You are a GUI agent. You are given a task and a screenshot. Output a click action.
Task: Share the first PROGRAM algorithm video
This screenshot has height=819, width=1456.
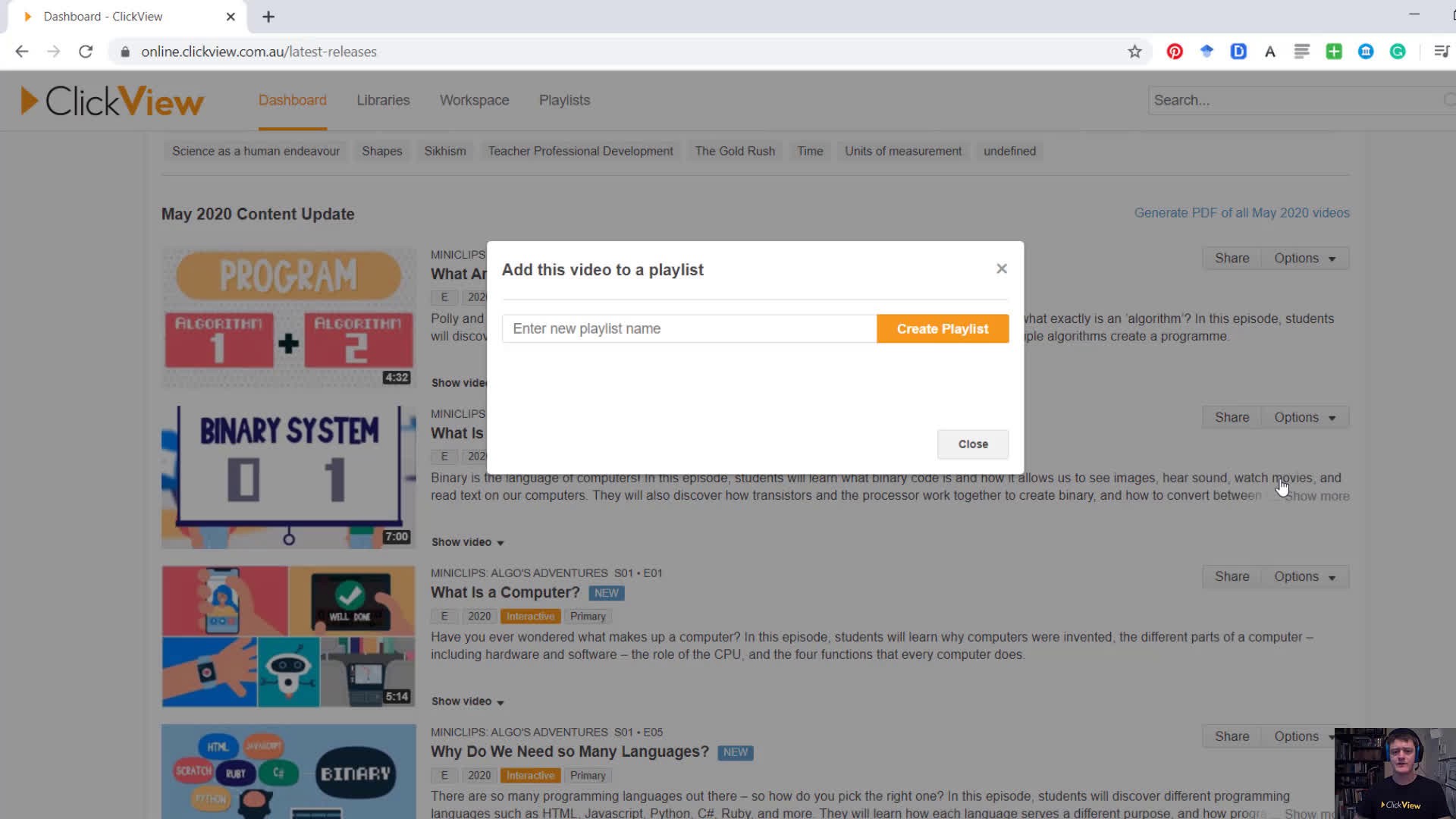coord(1232,258)
